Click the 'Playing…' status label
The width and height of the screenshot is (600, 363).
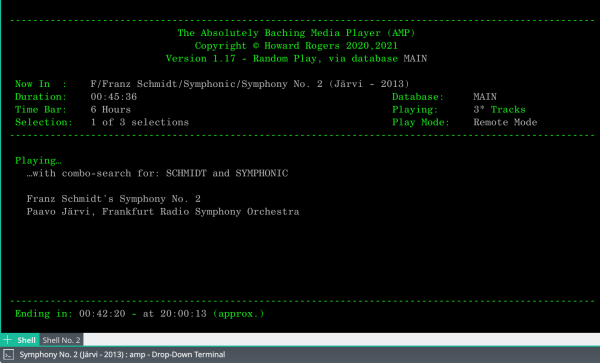coord(38,161)
